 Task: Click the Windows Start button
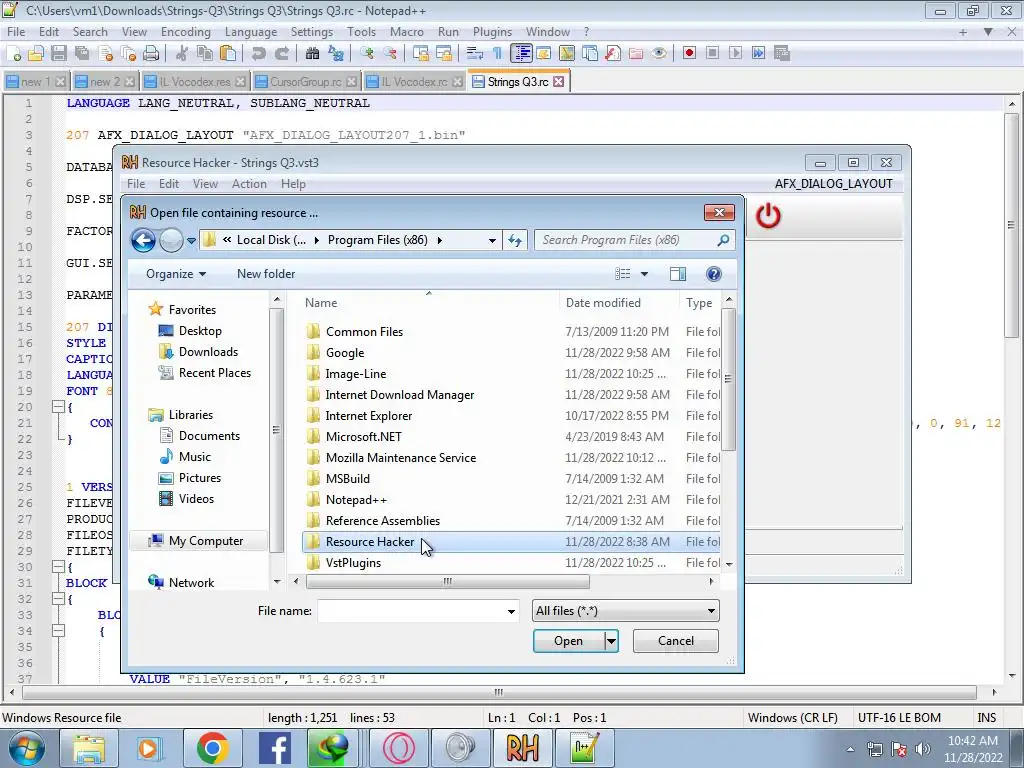tap(26, 748)
